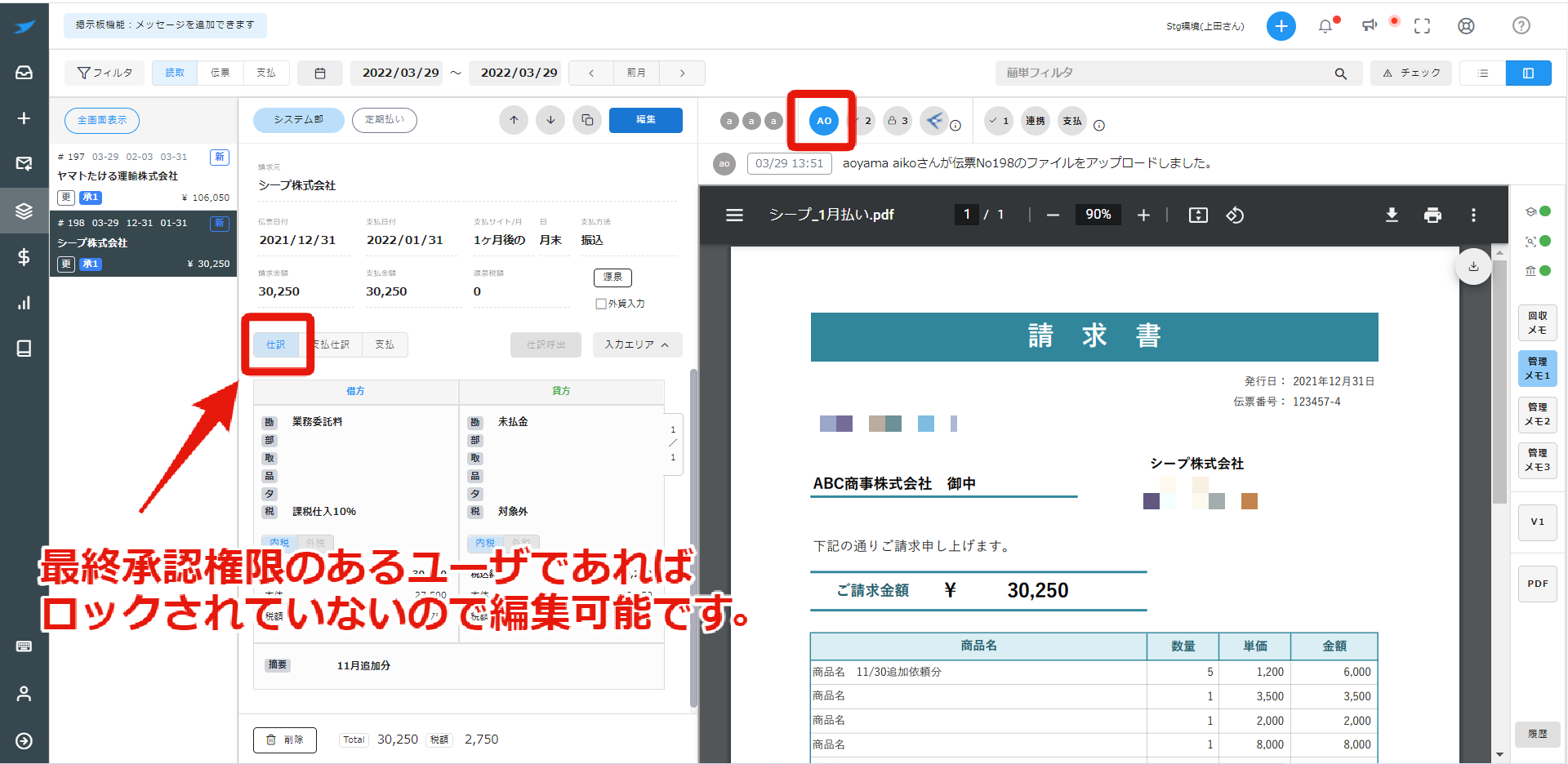Rotate the PDF page
Image resolution: width=1568 pixels, height=764 pixels.
(x=1235, y=215)
